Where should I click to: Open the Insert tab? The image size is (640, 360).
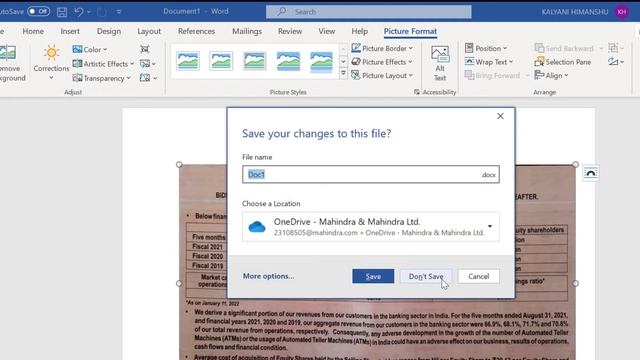70,31
